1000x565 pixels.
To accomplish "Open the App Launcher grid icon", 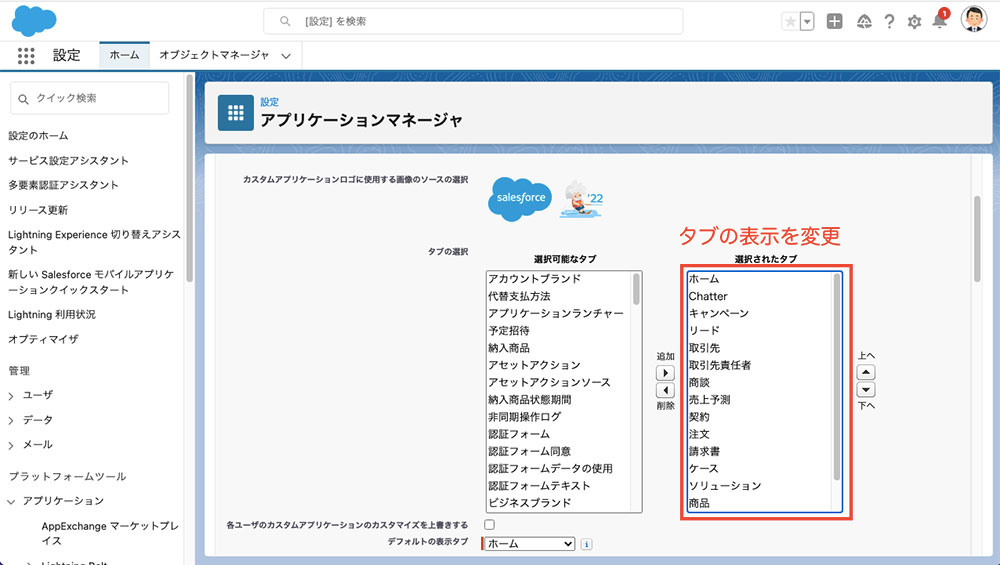I will pos(26,55).
